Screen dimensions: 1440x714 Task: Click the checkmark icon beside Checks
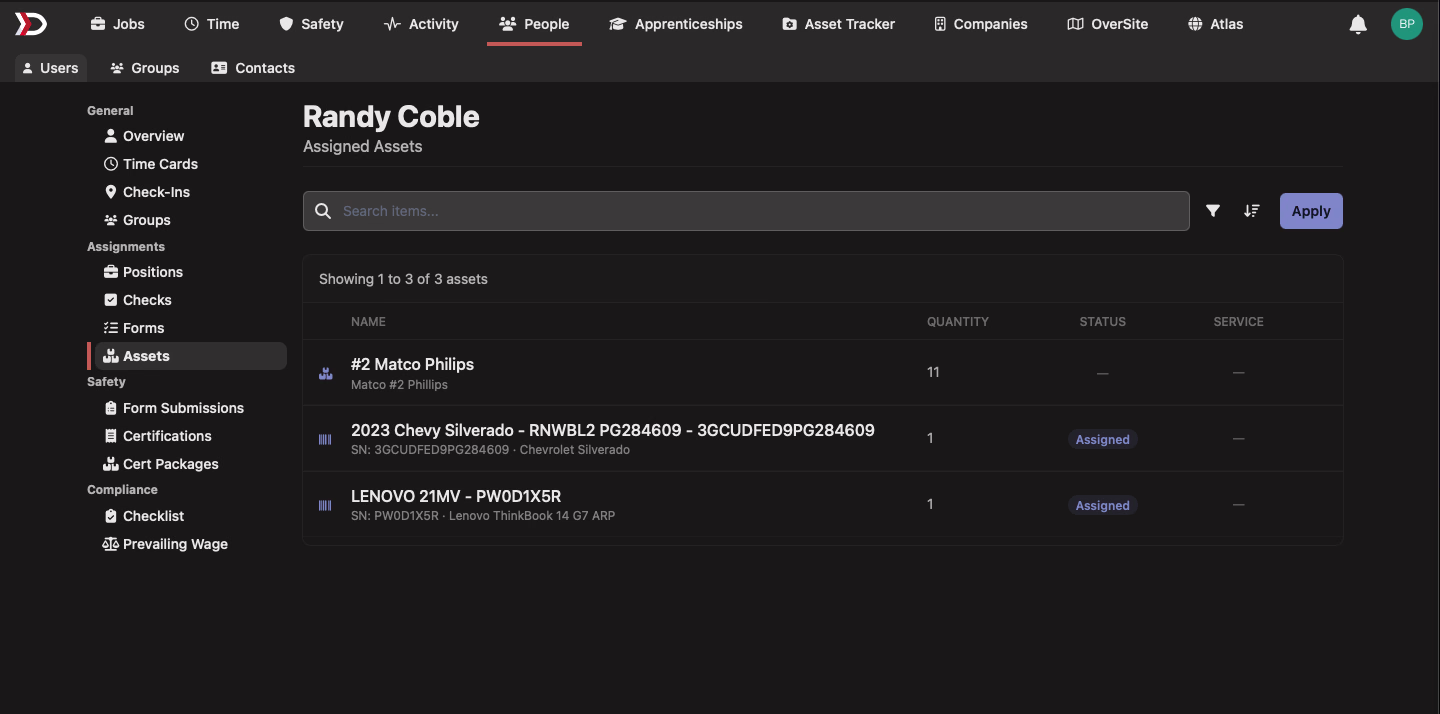pyautogui.click(x=111, y=300)
